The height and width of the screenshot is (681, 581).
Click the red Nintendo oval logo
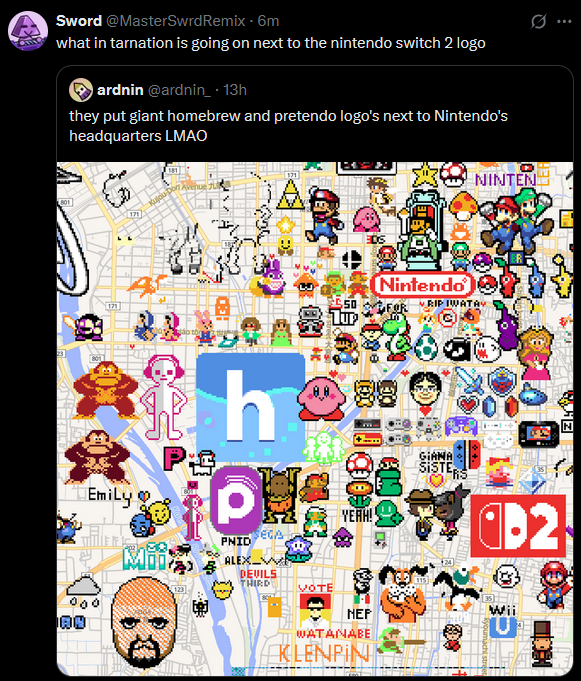tap(423, 285)
